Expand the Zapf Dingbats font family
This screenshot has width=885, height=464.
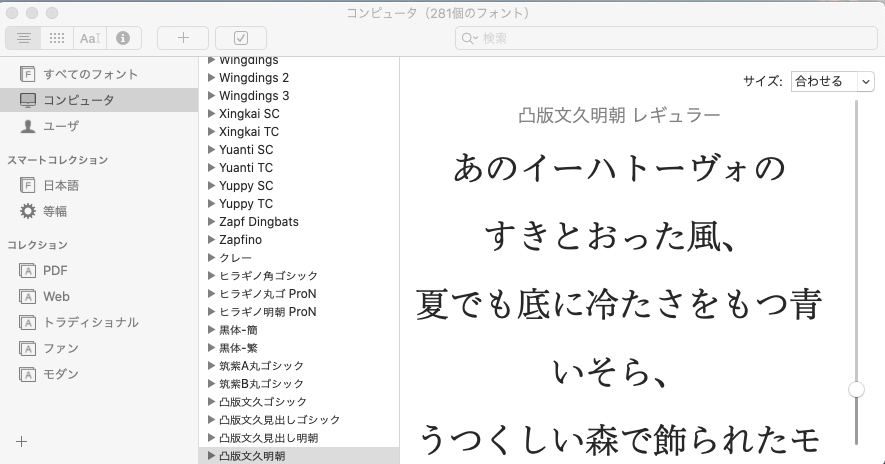coord(212,222)
